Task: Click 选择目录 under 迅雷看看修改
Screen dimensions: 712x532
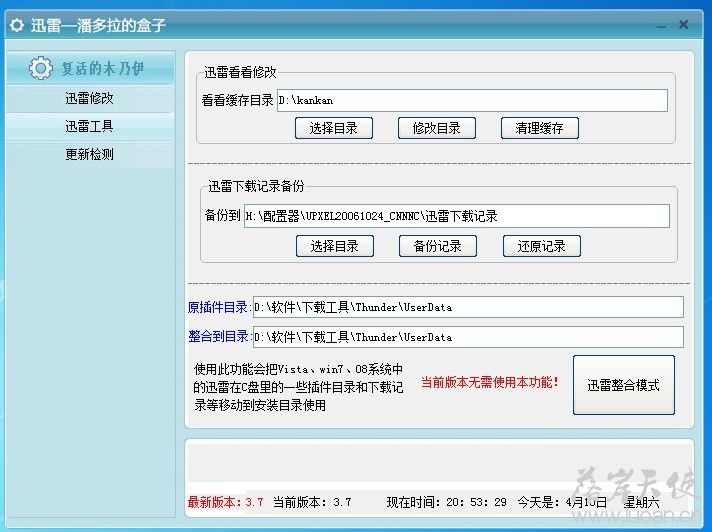Action: coord(334,128)
